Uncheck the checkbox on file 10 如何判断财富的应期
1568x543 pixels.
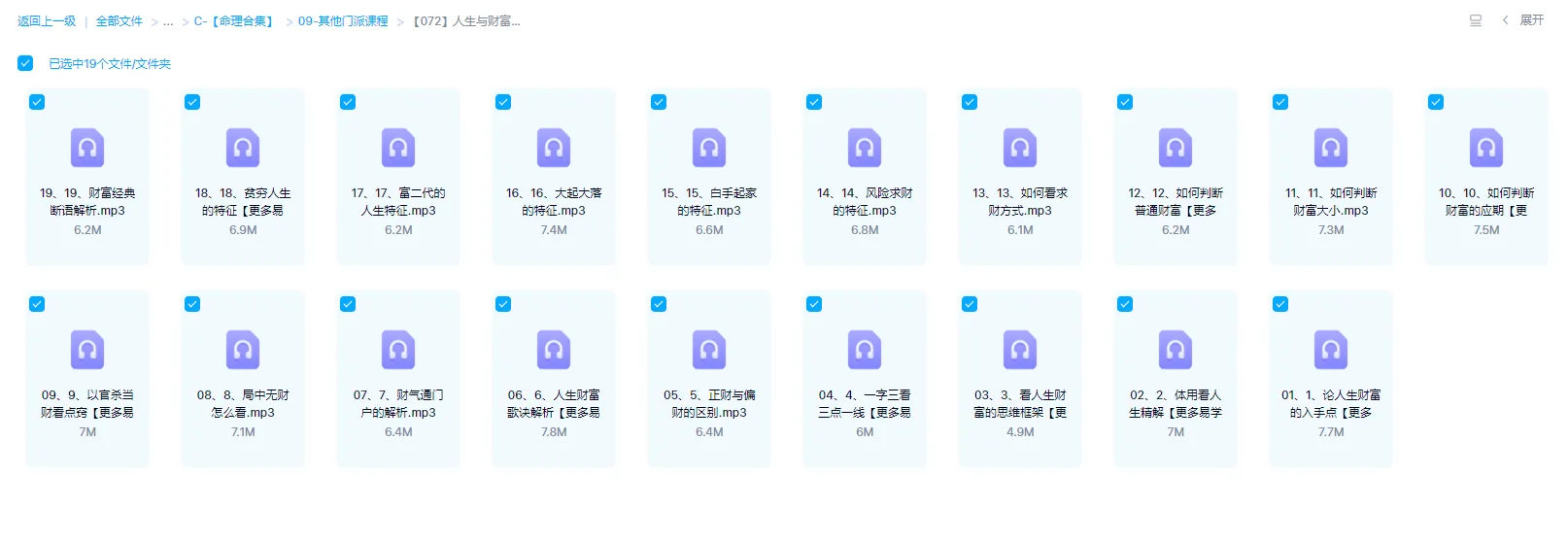1436,102
